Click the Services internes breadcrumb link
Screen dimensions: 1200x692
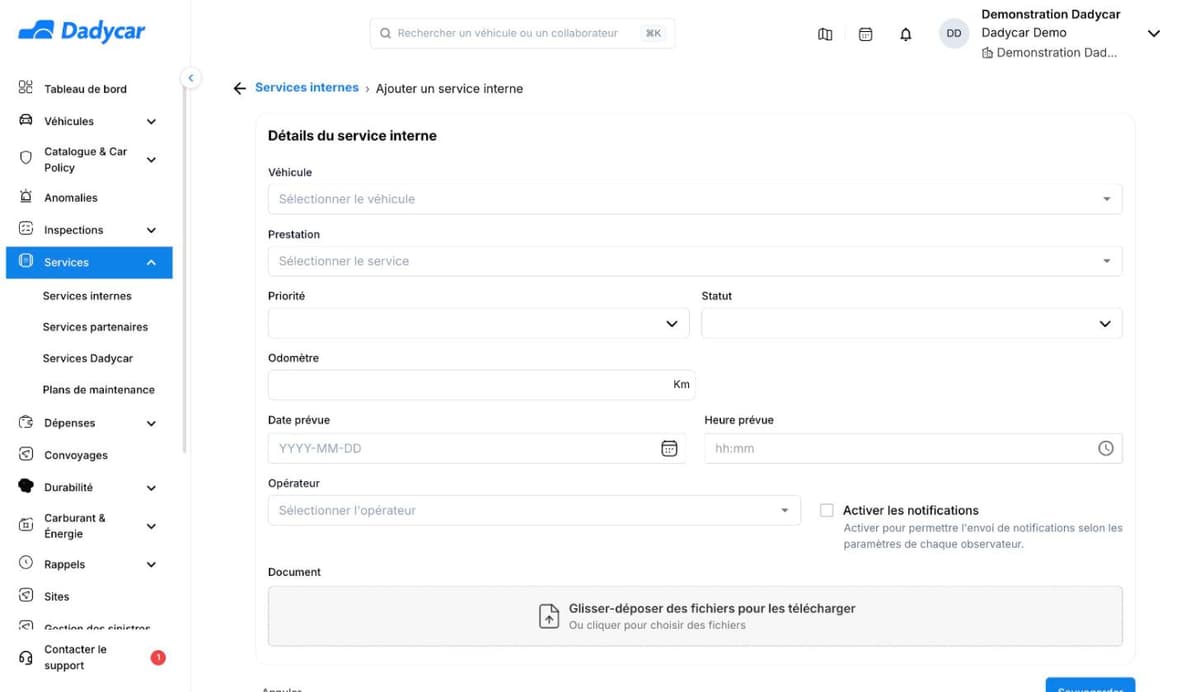pos(307,88)
